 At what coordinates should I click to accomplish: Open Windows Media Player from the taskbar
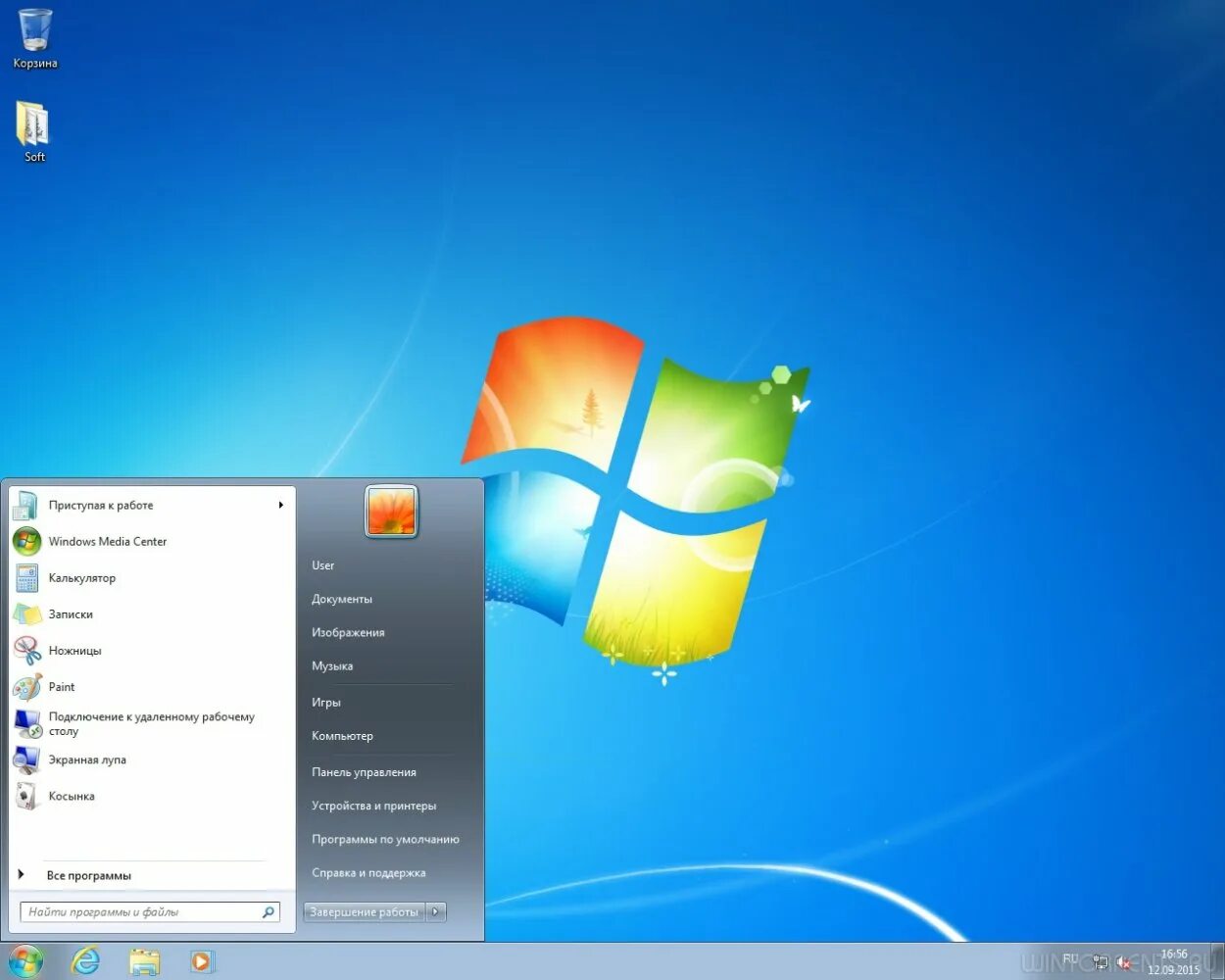click(x=204, y=960)
